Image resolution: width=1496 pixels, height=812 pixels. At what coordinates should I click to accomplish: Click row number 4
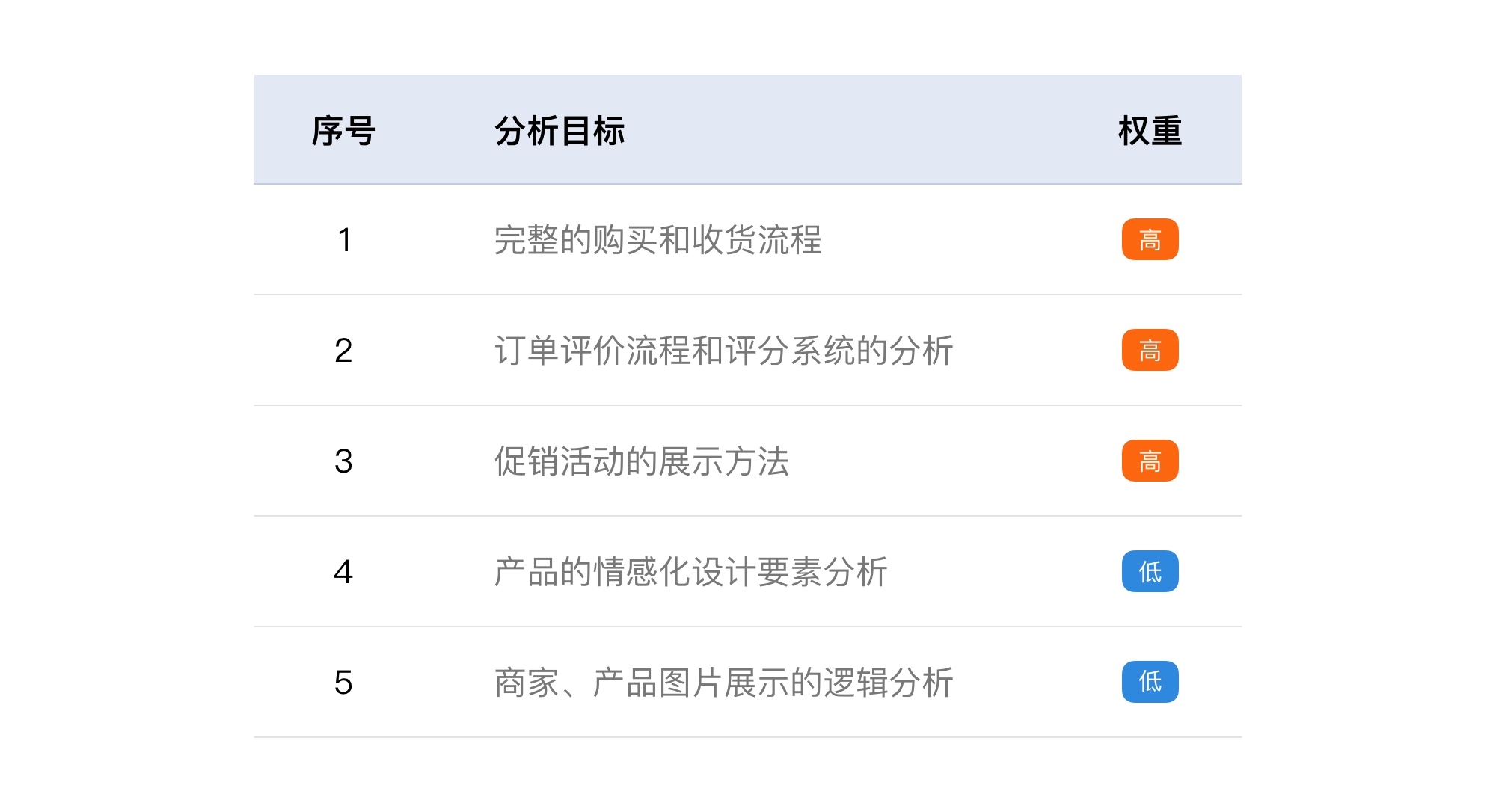[x=343, y=572]
